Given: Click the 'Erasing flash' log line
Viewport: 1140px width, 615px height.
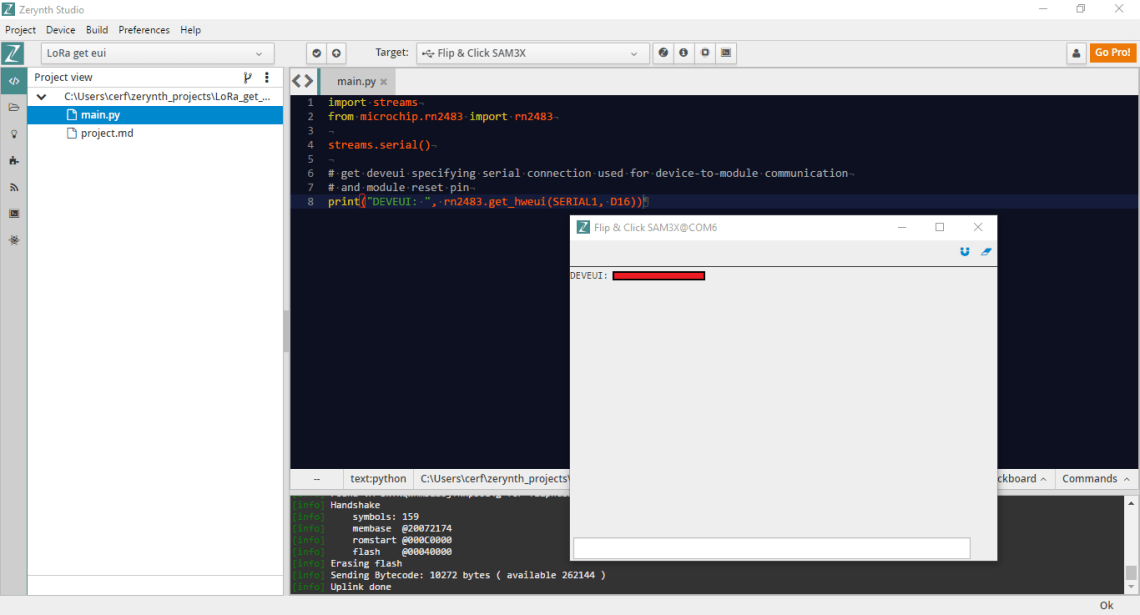Looking at the screenshot, I should [x=366, y=563].
